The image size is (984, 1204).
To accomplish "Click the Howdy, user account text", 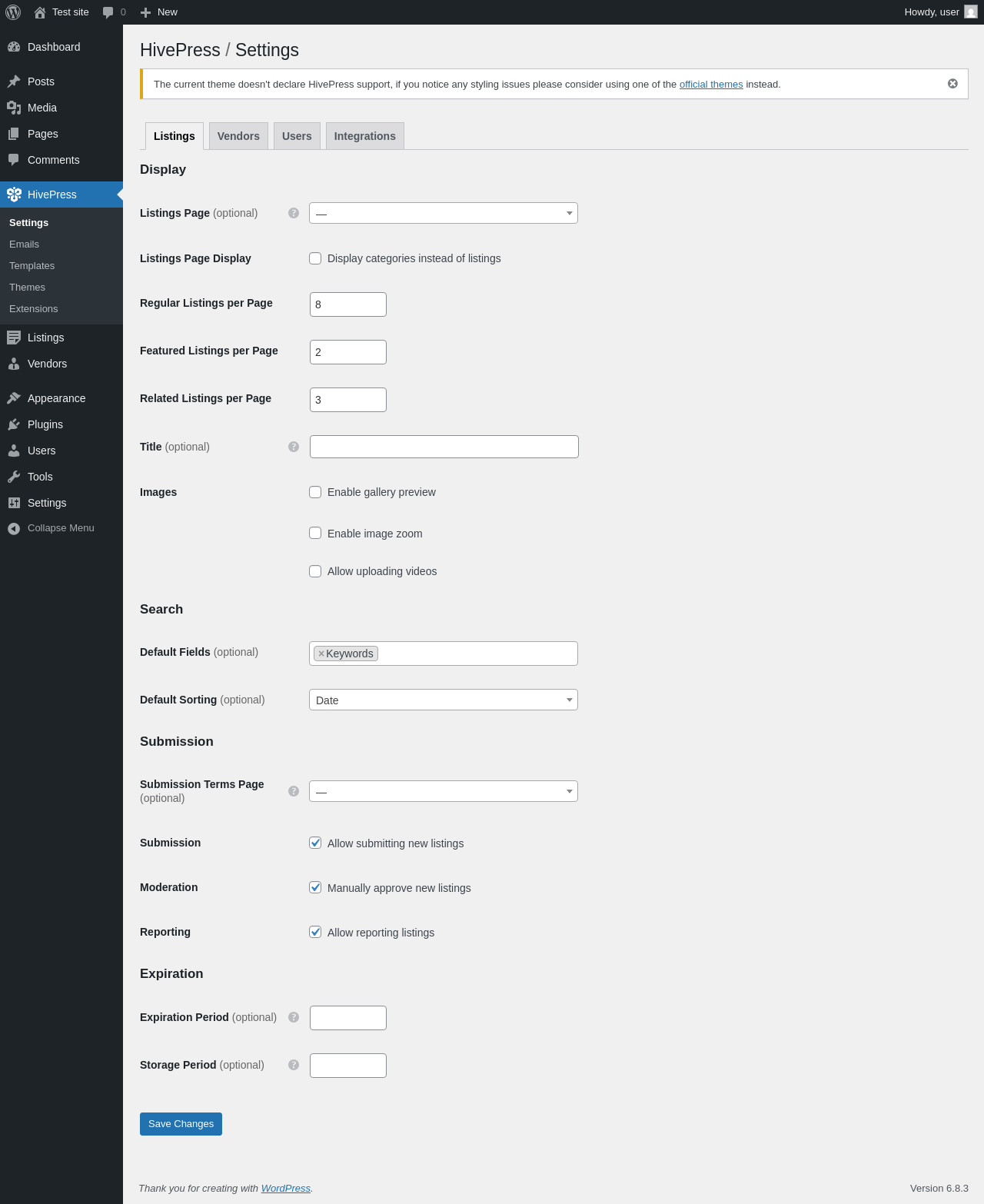I will tap(932, 12).
